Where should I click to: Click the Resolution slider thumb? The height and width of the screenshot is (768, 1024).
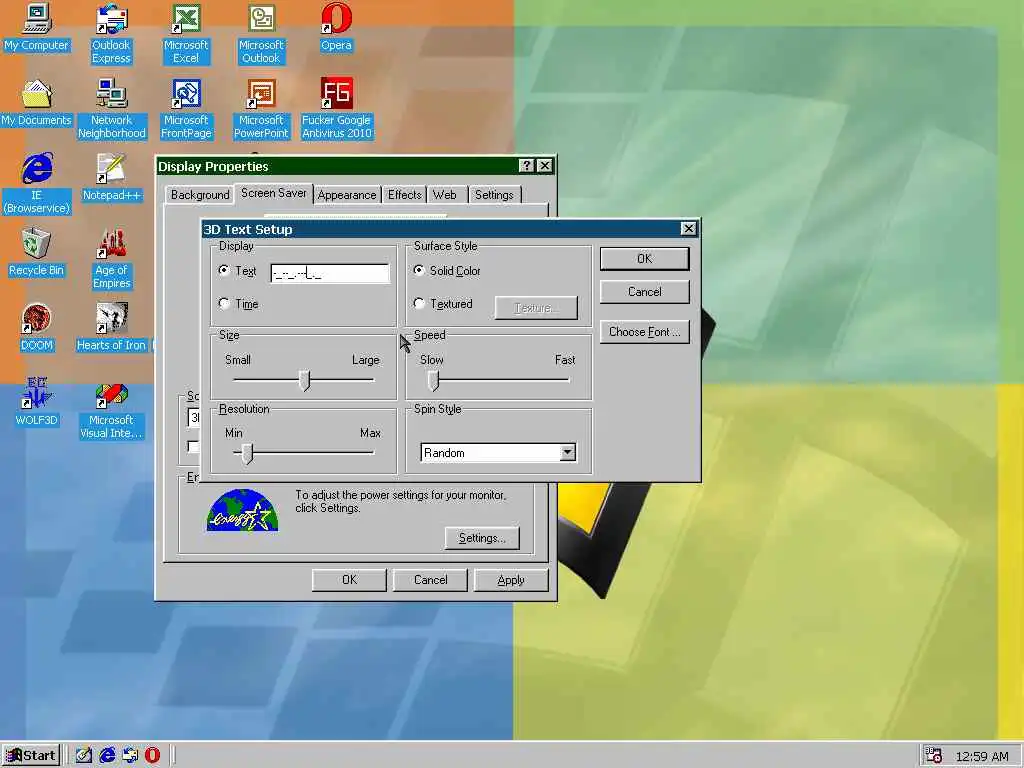tap(247, 453)
